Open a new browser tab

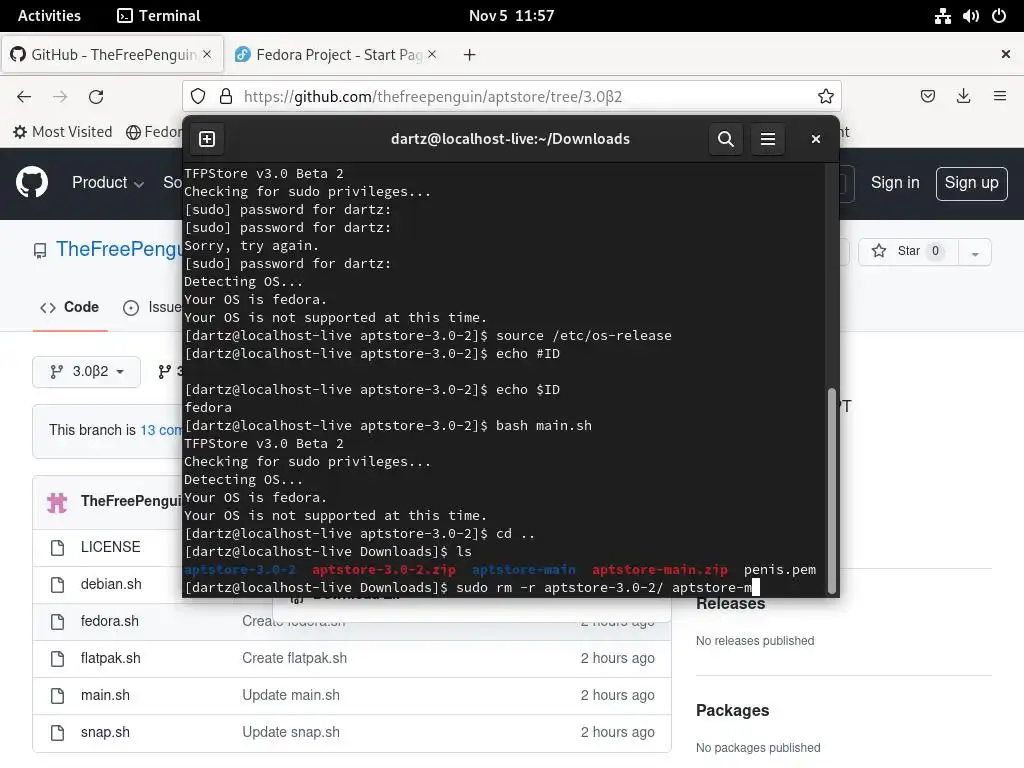(469, 55)
